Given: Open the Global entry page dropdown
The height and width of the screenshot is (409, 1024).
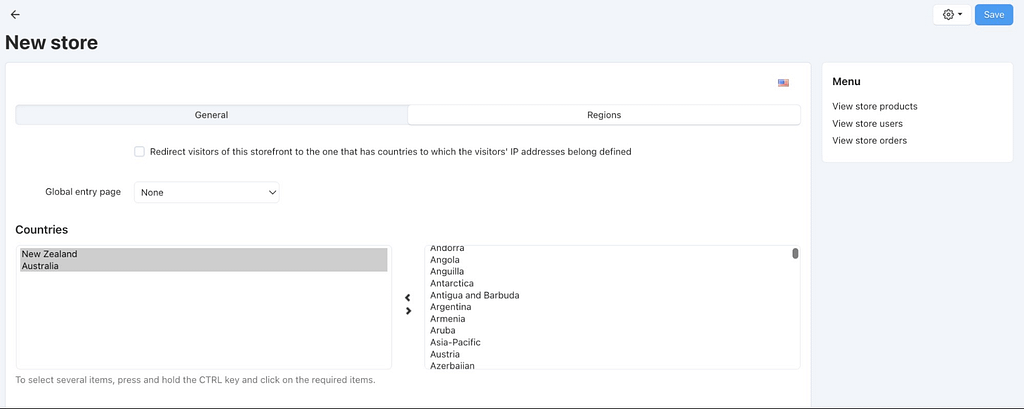Looking at the screenshot, I should (206, 193).
